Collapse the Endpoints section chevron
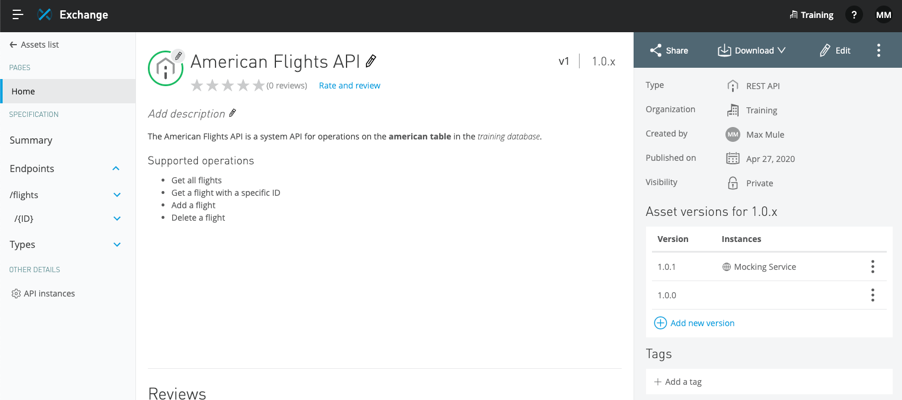 [x=116, y=169]
